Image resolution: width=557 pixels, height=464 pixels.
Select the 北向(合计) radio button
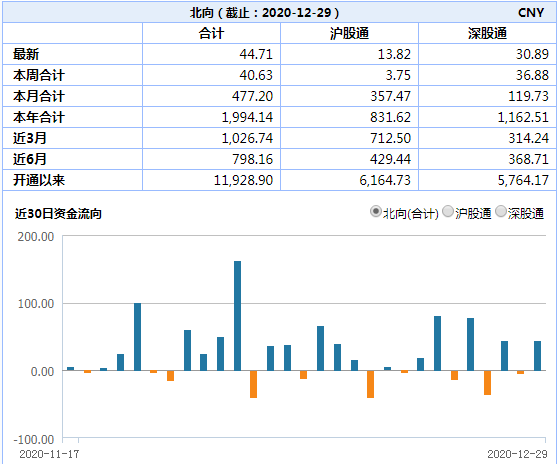(x=375, y=212)
